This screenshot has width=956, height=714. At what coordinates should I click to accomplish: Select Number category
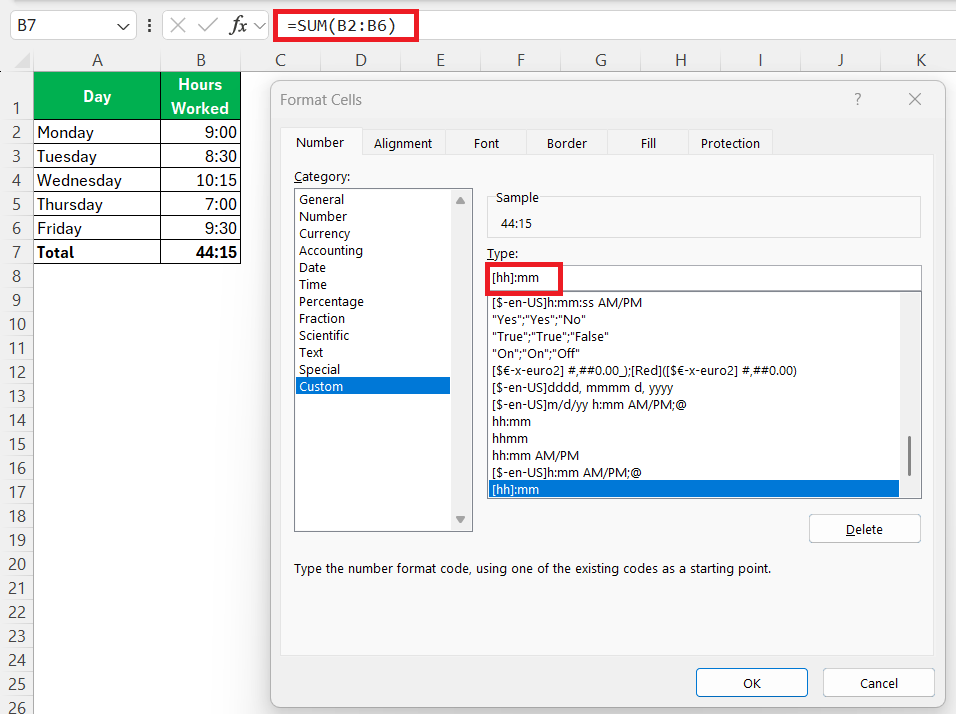point(373,216)
